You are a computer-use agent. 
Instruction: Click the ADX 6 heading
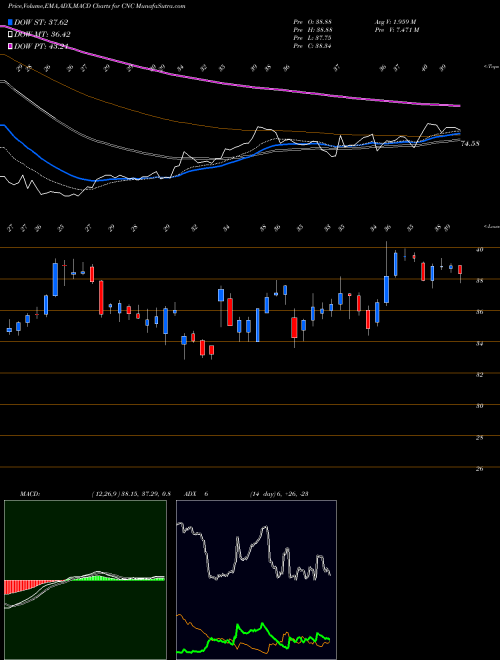point(196,494)
